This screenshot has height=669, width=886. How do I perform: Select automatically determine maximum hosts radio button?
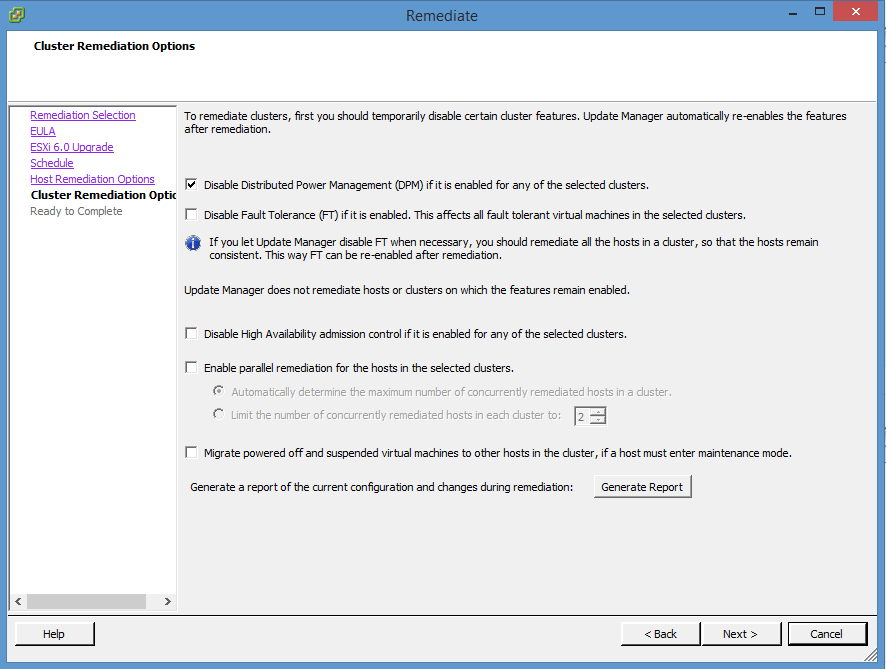pyautogui.click(x=218, y=392)
